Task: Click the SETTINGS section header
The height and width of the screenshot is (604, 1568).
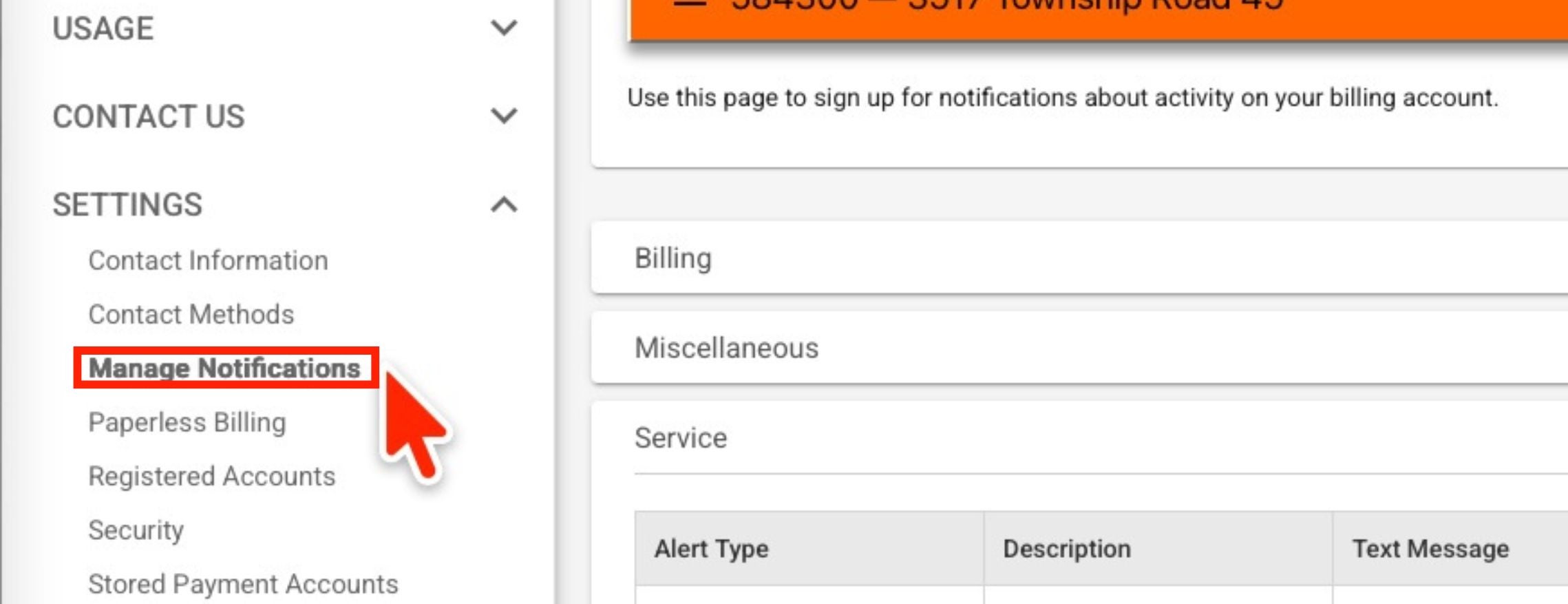Action: 127,205
